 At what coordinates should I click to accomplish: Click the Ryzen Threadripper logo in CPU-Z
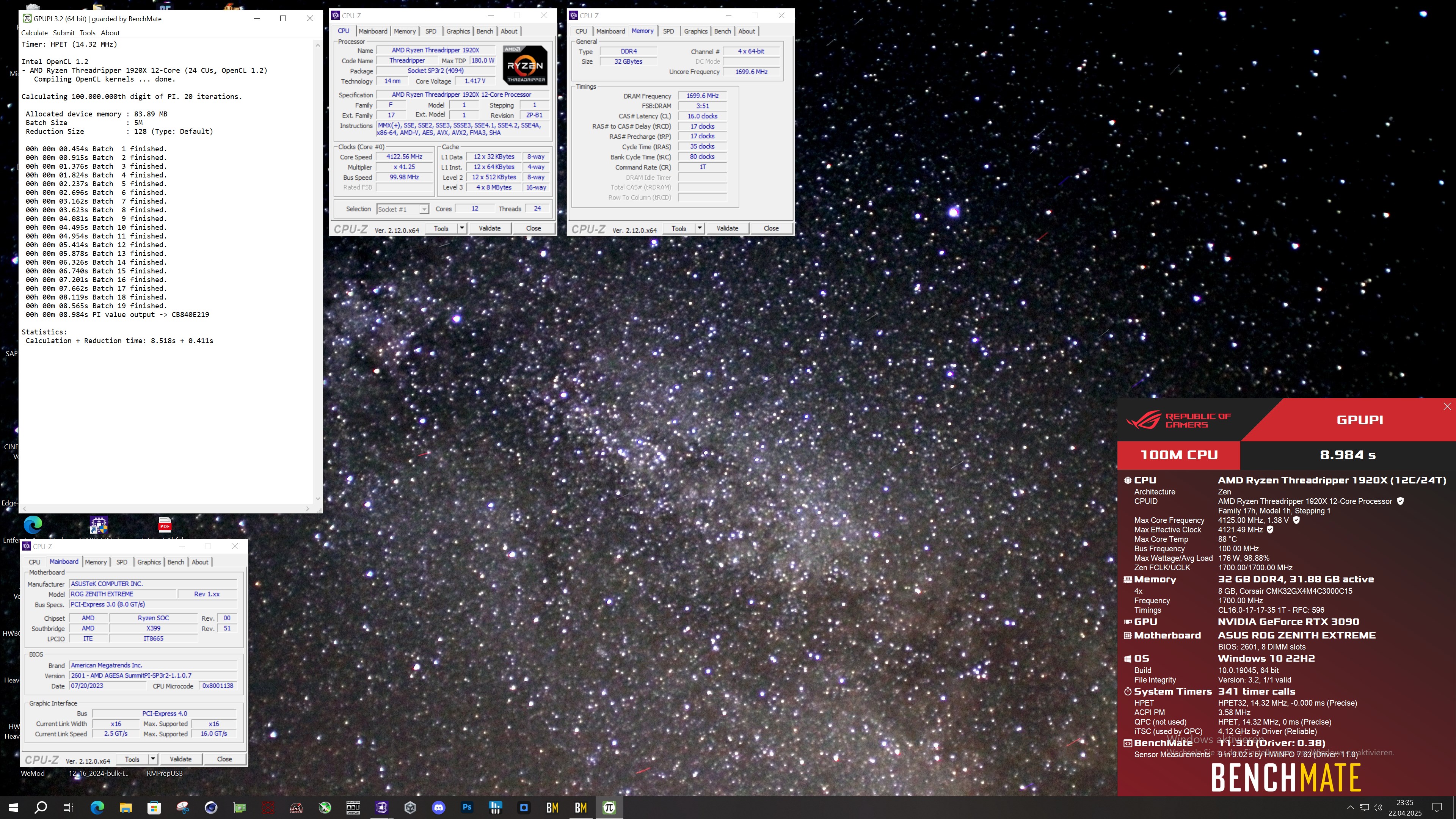525,65
